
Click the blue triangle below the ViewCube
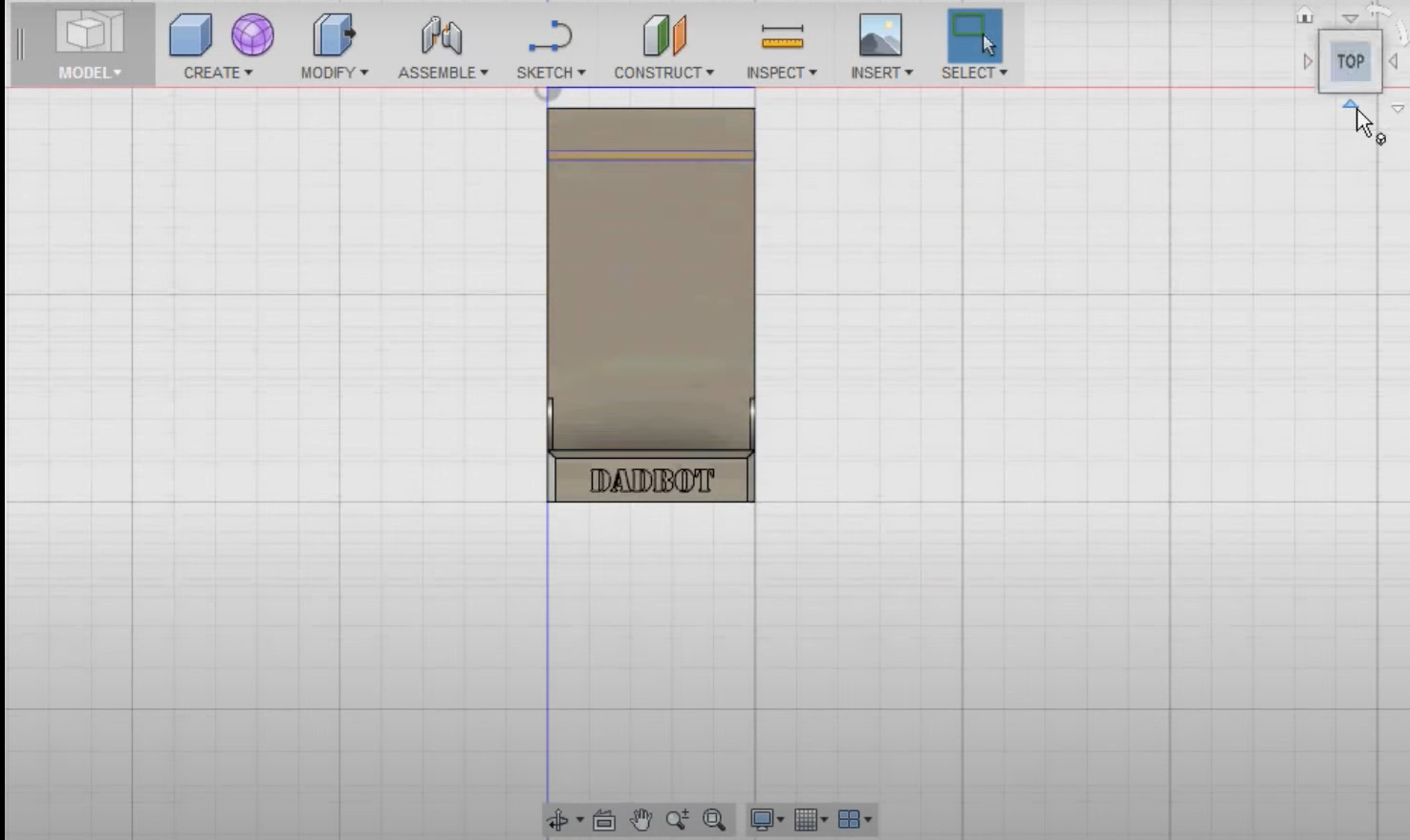(x=1350, y=106)
